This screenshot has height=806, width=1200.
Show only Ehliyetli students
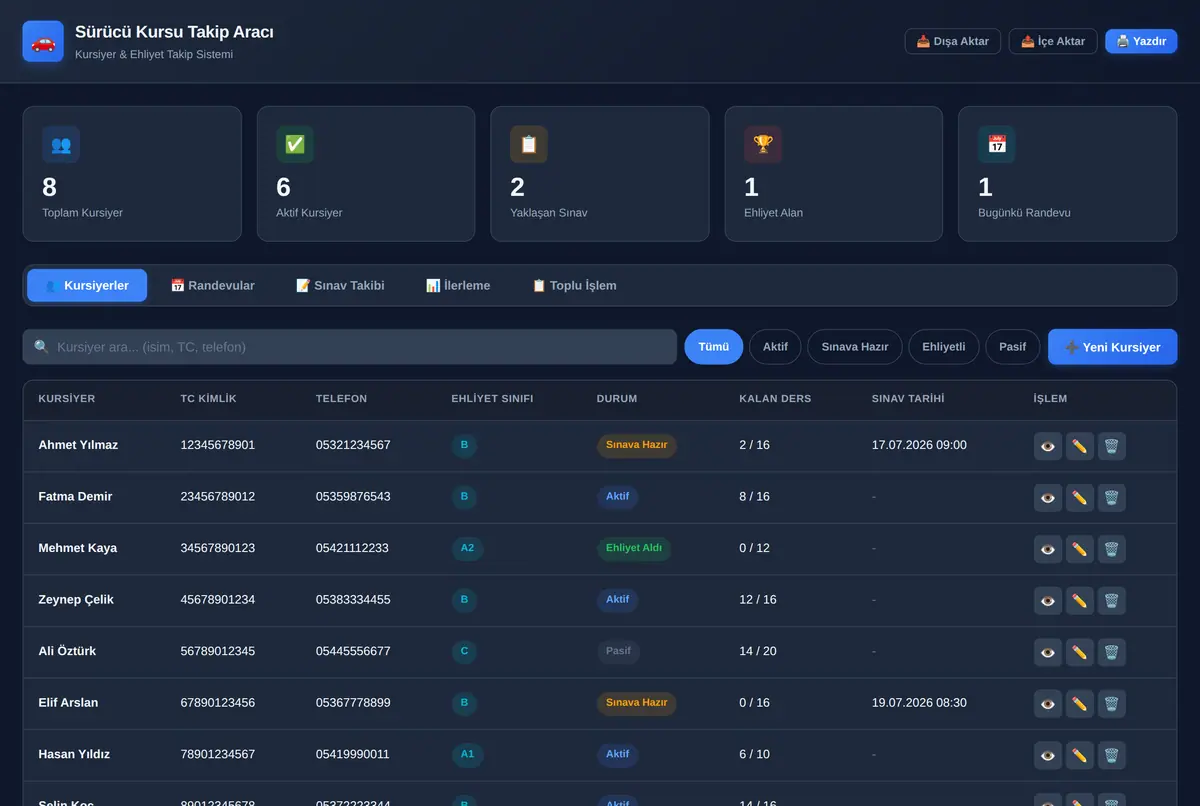(944, 347)
